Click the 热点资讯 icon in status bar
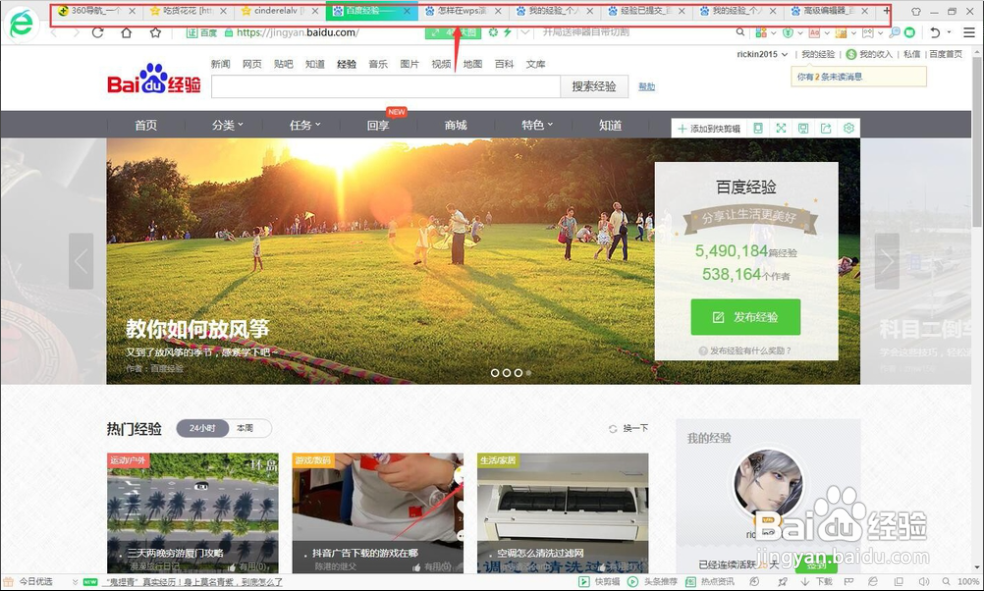This screenshot has width=984, height=591. [690, 582]
